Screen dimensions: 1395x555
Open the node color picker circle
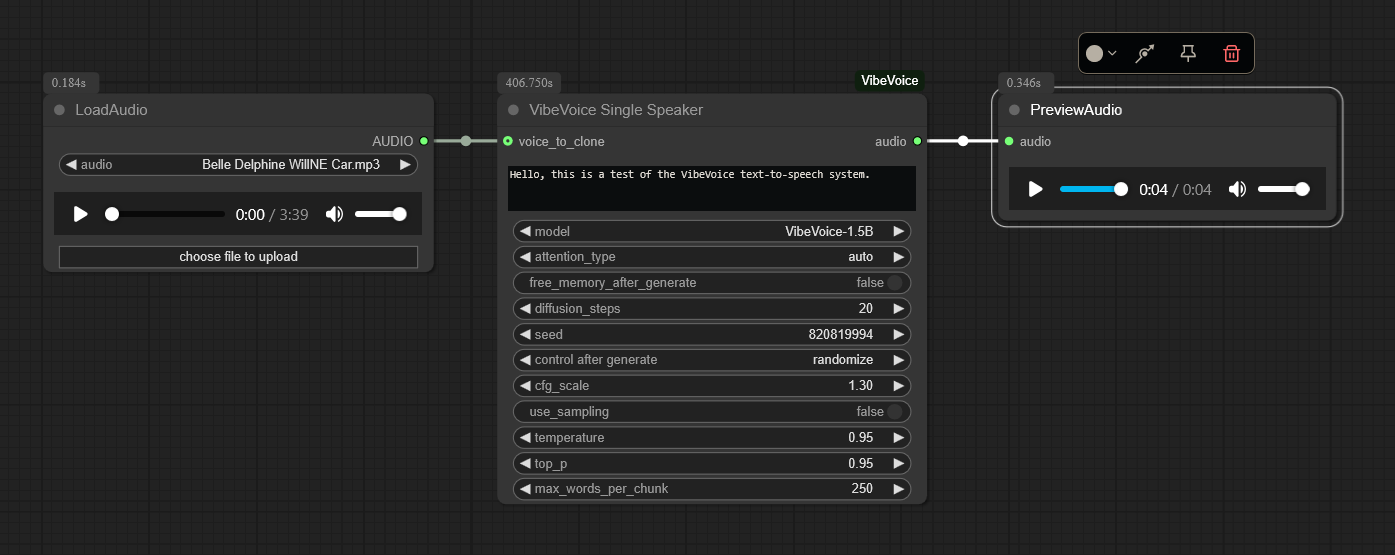(1095, 53)
